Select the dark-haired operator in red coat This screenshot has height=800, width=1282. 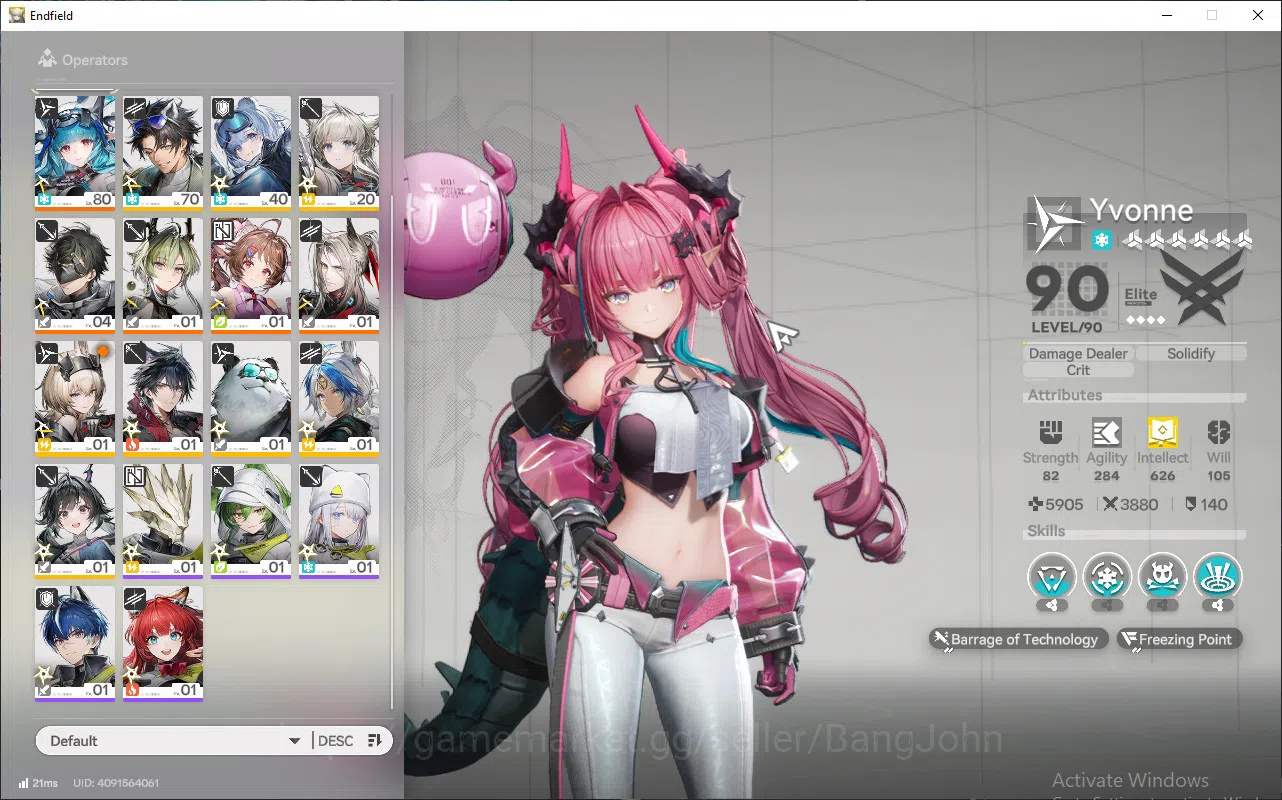(163, 398)
